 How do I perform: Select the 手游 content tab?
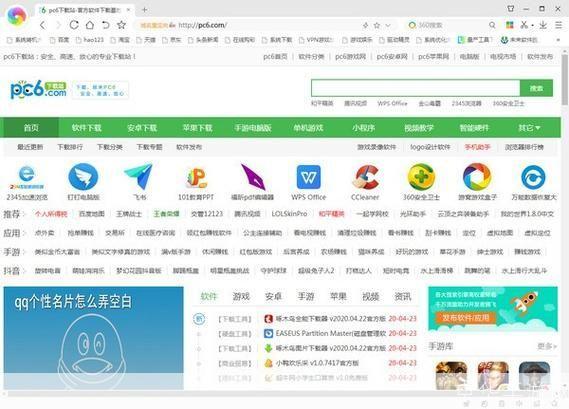[x=306, y=296]
